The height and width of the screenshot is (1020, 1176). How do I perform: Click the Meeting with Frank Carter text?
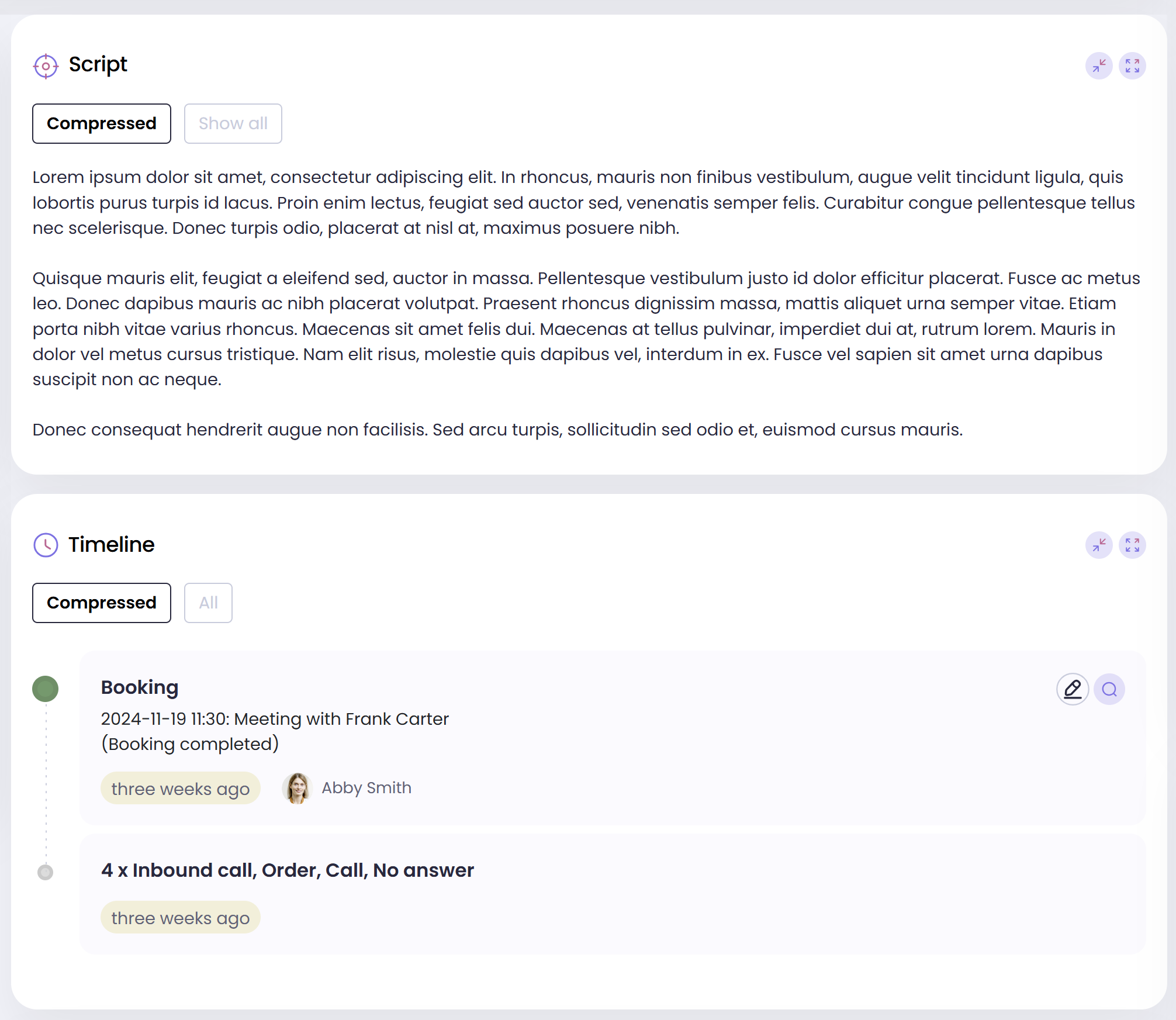pyautogui.click(x=341, y=719)
